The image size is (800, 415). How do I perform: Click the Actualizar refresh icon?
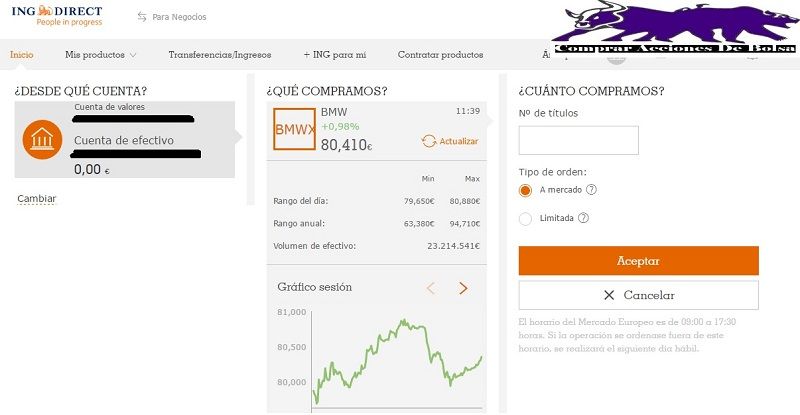click(429, 141)
